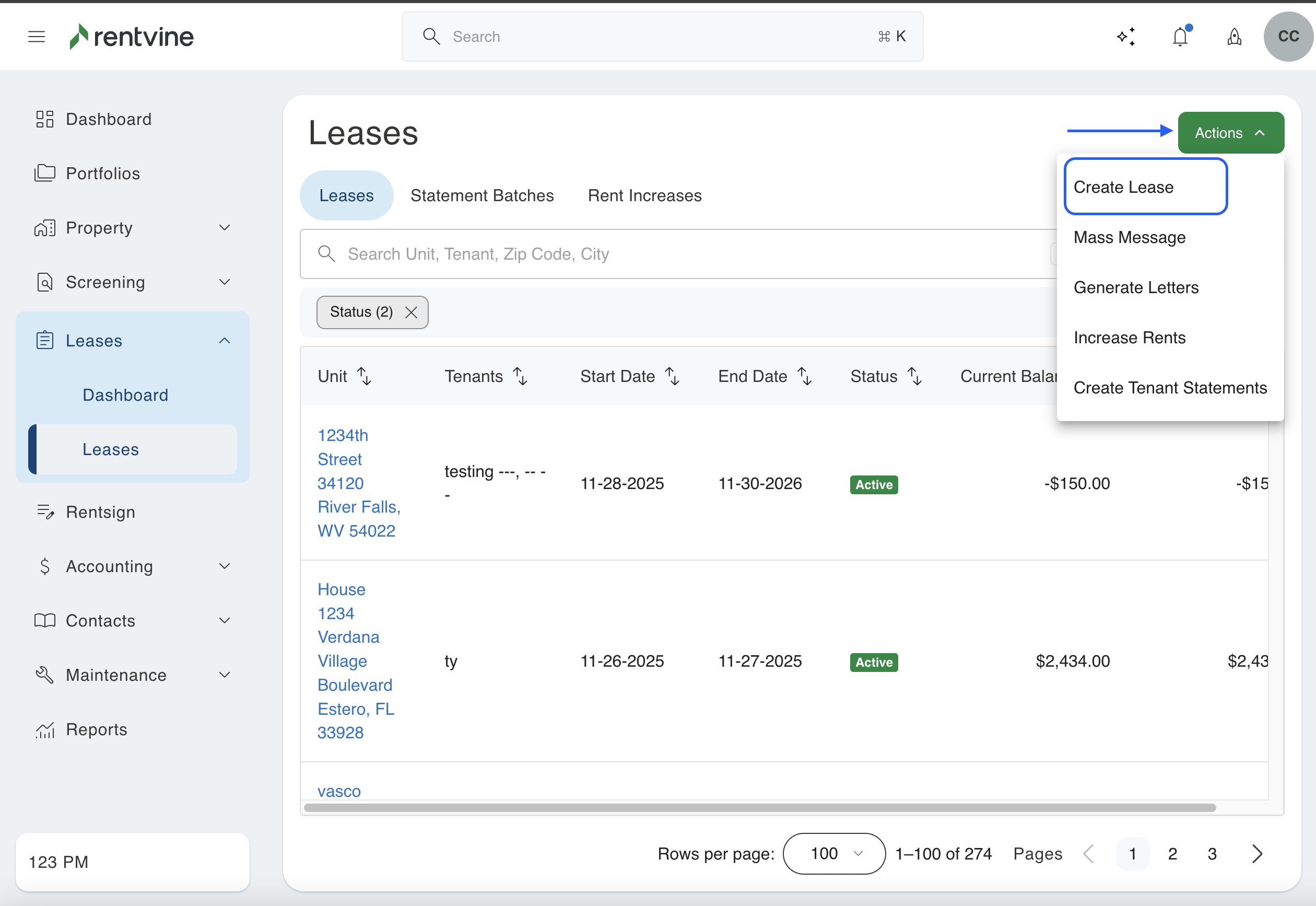Viewport: 1316px width, 906px height.
Task: Expand the Accounting sidebar section
Action: 225,566
